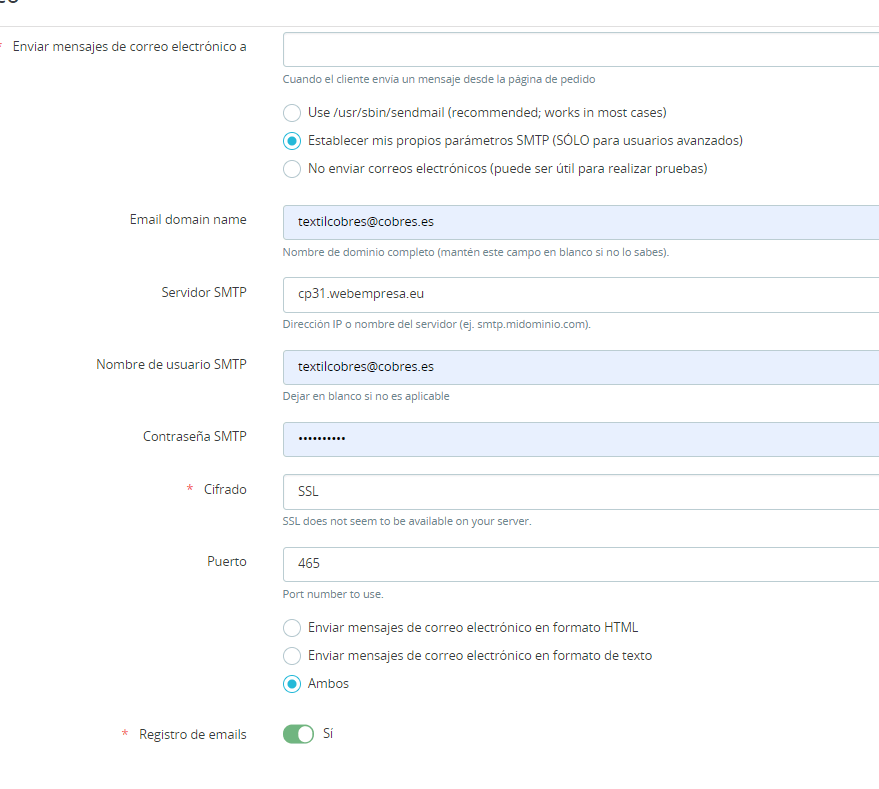Select the plain text email format radio
The width and height of the screenshot is (879, 789).
coord(292,656)
